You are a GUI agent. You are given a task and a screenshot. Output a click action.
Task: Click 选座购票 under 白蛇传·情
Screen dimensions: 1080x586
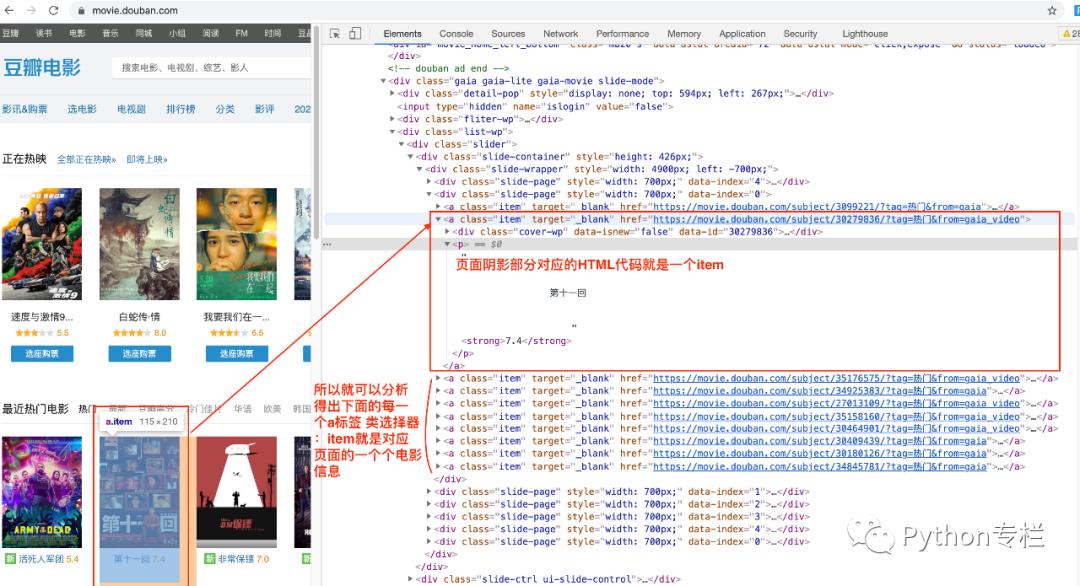point(139,353)
